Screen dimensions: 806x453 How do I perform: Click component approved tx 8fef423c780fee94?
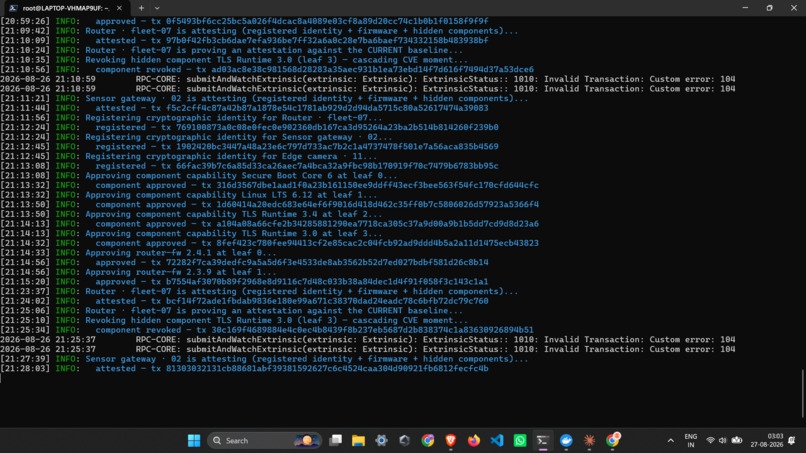point(377,243)
